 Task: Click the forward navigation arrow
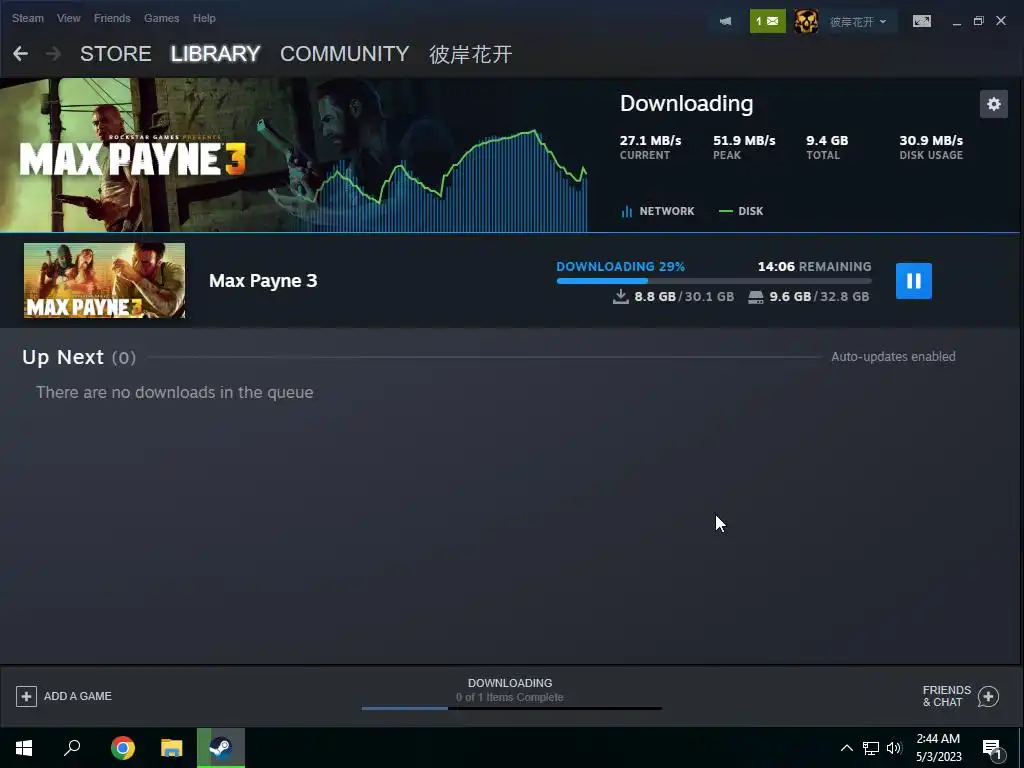click(x=54, y=54)
